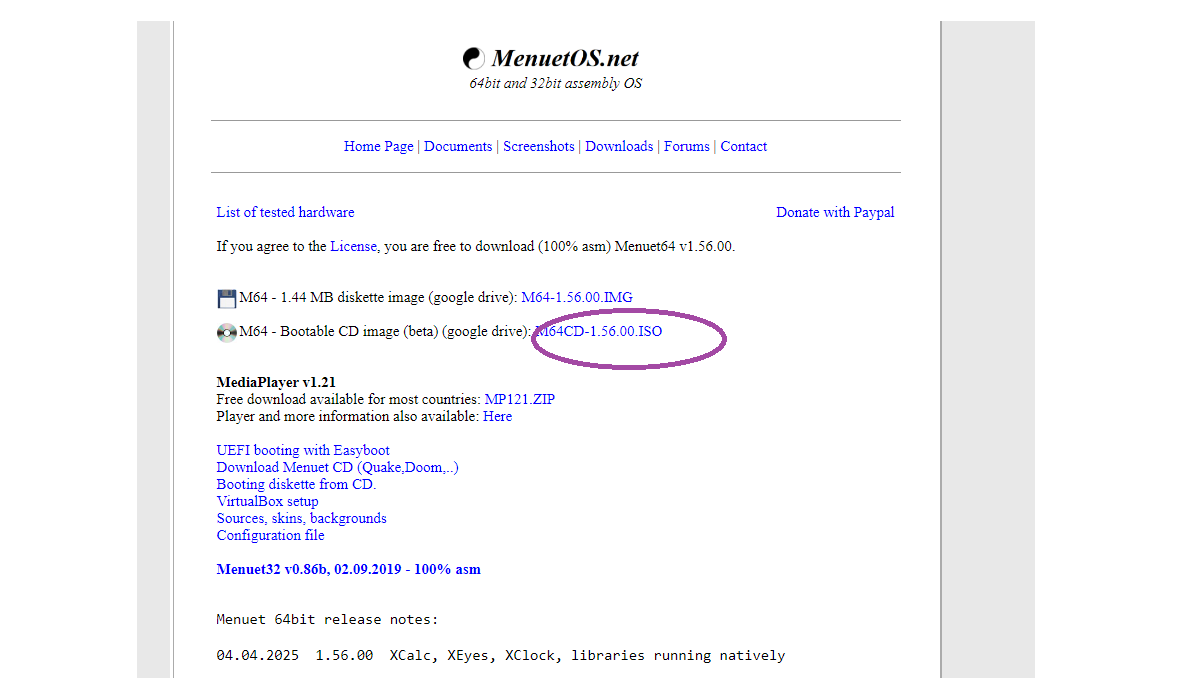This screenshot has height=700, width=1200.
Task: Read the License link
Action: (x=354, y=246)
